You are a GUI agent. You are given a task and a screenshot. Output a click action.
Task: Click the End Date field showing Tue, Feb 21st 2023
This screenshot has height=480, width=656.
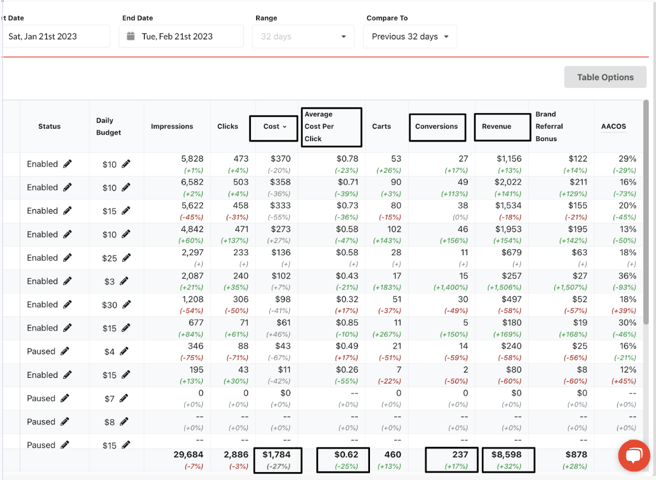pyautogui.click(x=181, y=36)
